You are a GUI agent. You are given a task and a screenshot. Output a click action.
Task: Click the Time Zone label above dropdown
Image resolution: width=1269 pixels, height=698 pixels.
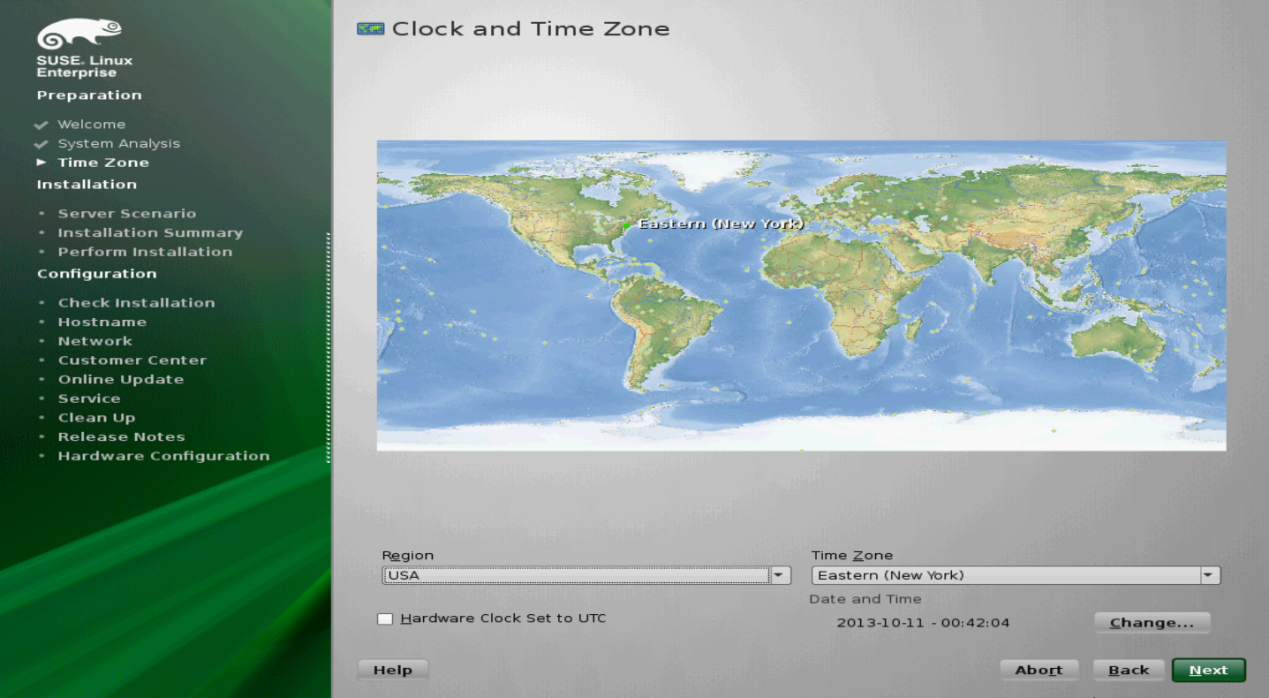coord(852,555)
